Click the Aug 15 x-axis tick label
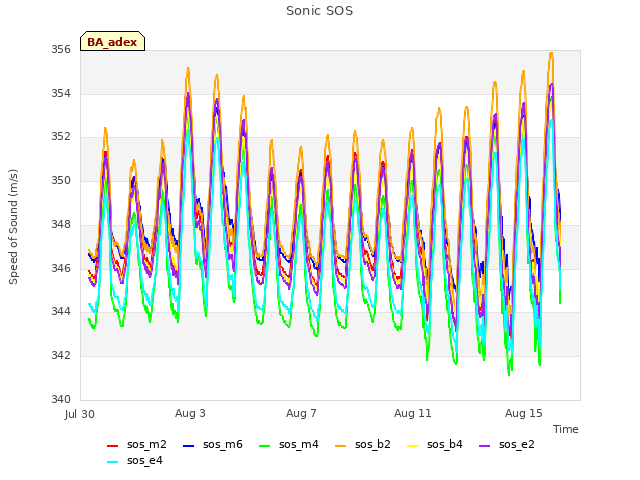 [x=523, y=413]
